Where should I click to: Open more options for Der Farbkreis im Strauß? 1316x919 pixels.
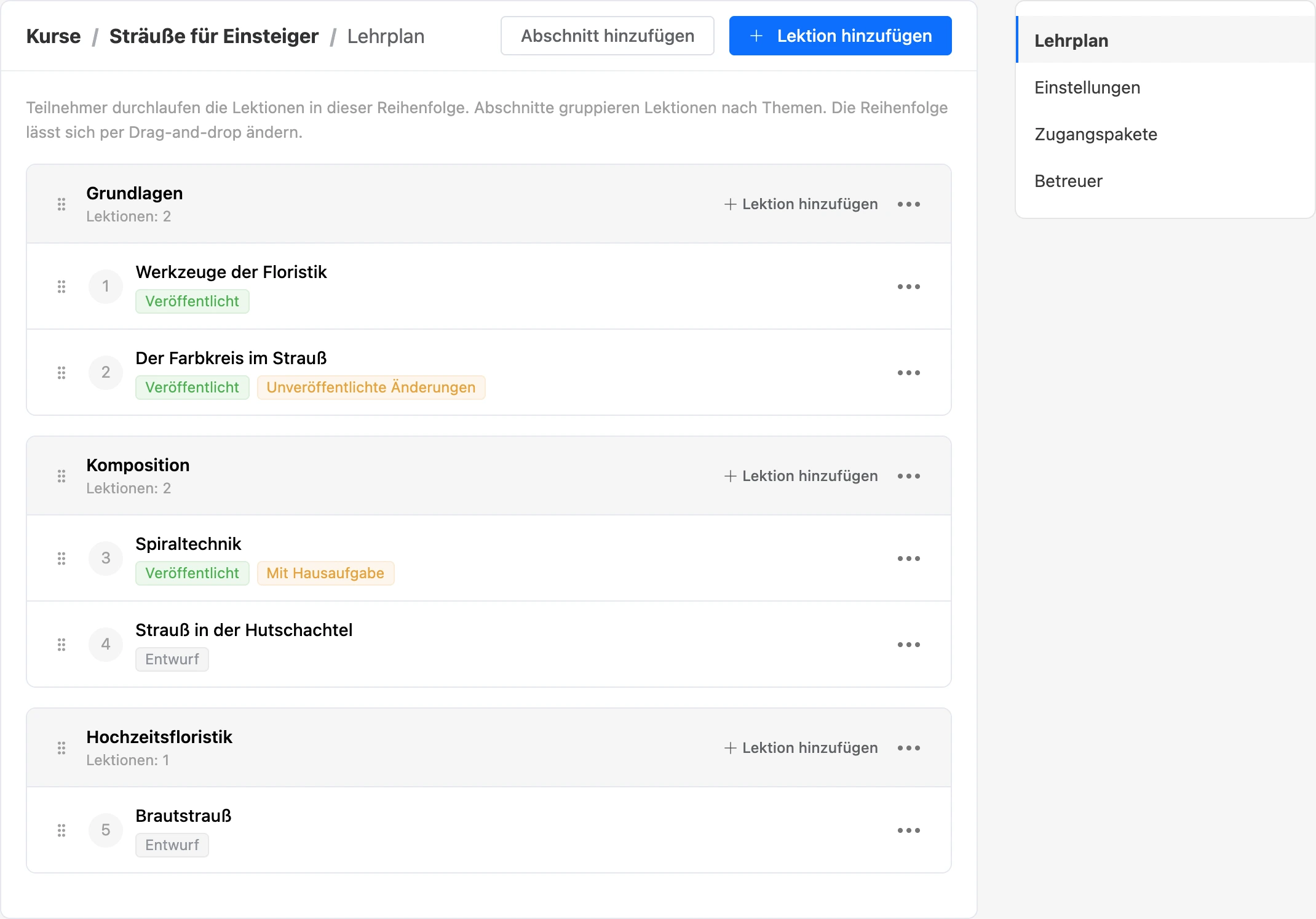pyautogui.click(x=909, y=373)
